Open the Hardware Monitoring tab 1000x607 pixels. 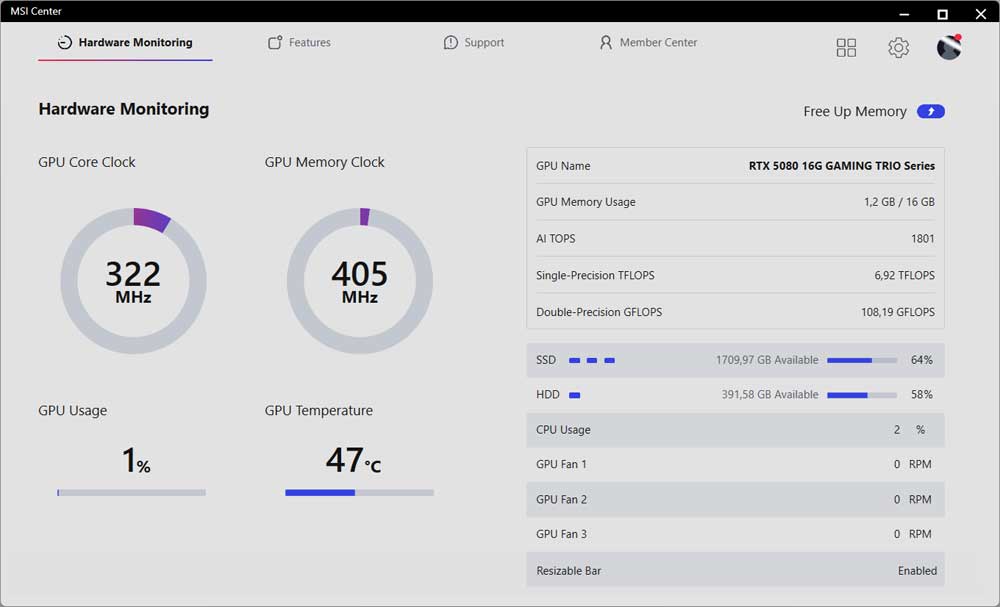[125, 43]
